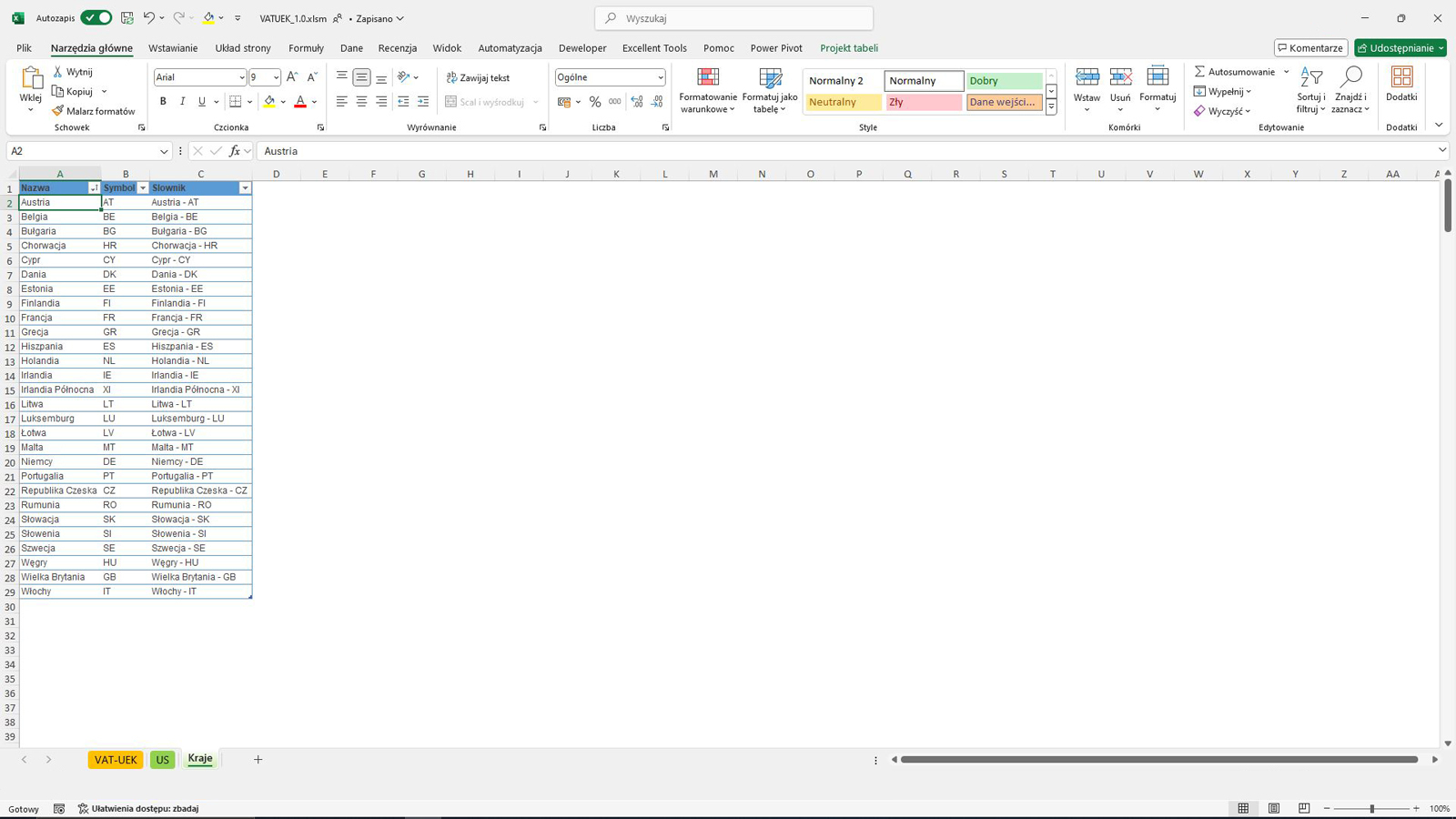Open Conditional Formatting menu
Image resolution: width=1456 pixels, height=819 pixels.
[x=708, y=91]
